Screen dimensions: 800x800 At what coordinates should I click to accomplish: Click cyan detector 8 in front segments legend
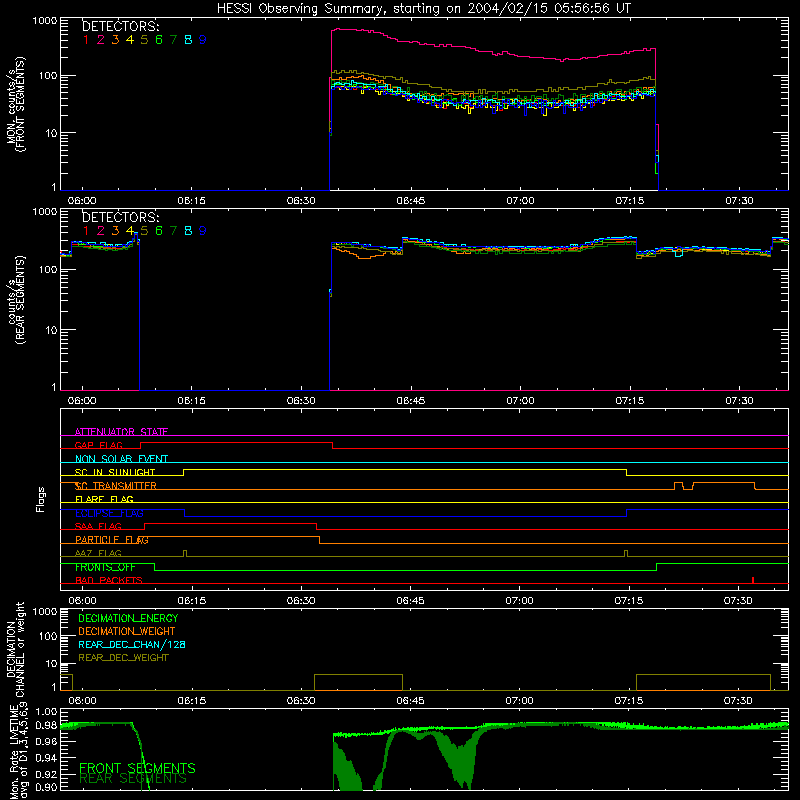point(188,40)
